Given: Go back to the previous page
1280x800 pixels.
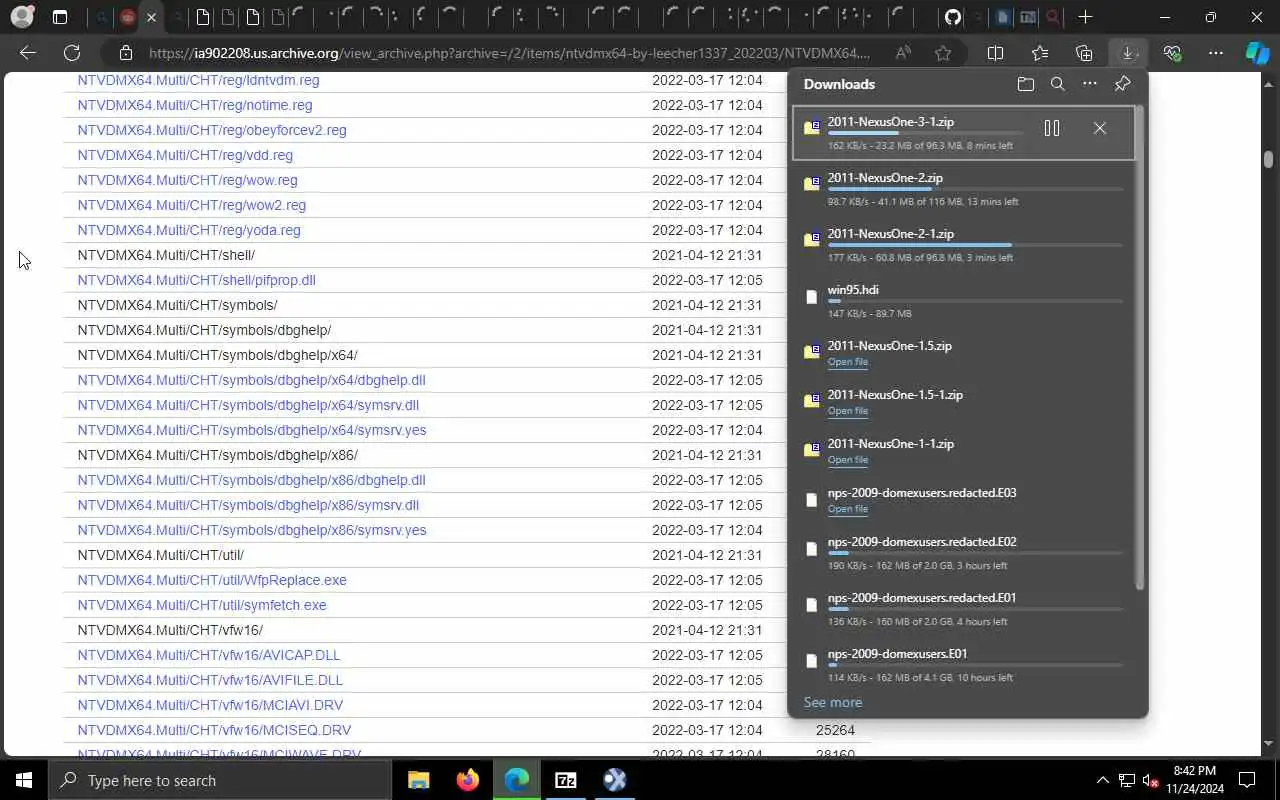Looking at the screenshot, I should (x=28, y=53).
